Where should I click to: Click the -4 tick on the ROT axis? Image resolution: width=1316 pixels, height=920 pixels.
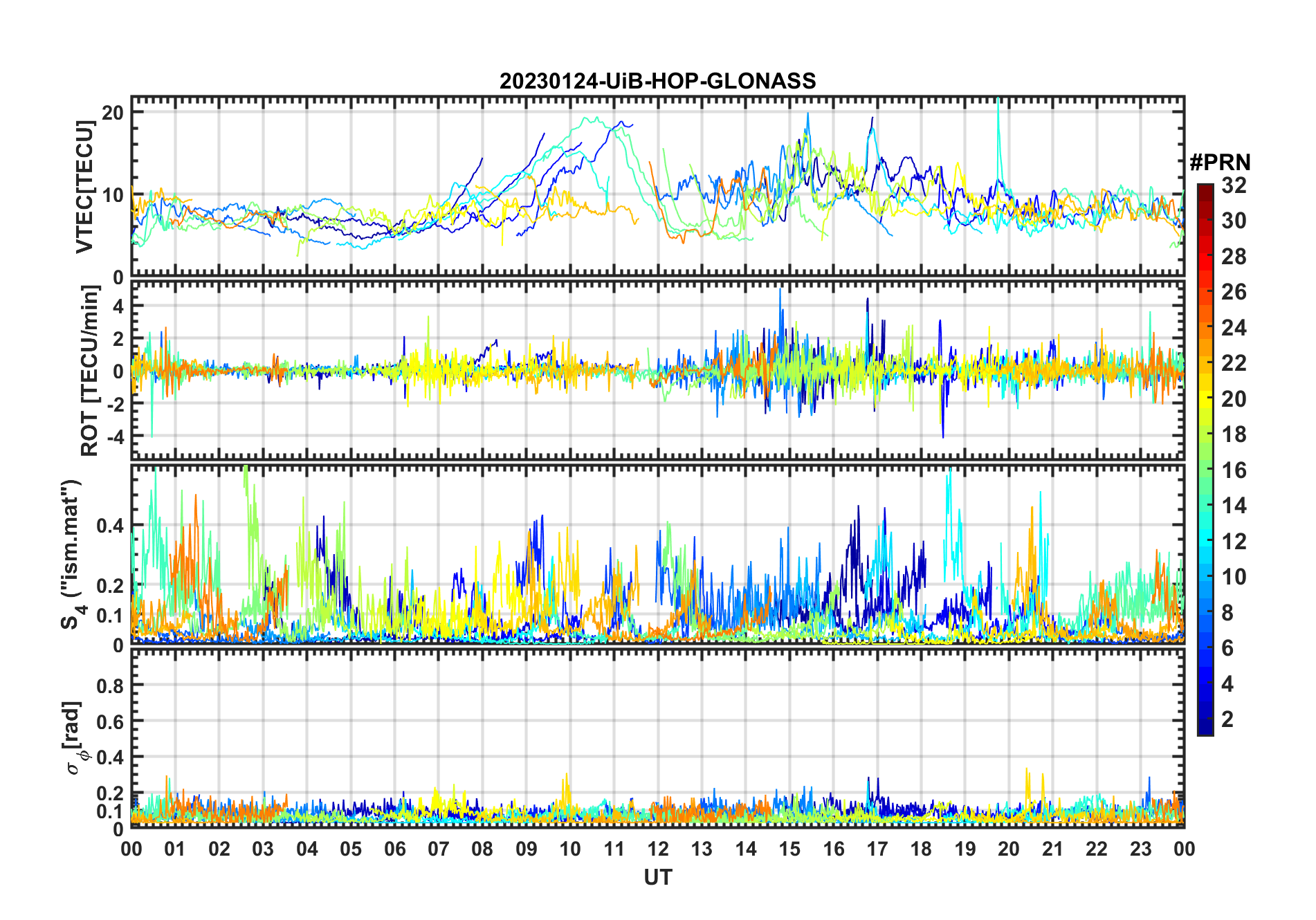tap(115, 436)
